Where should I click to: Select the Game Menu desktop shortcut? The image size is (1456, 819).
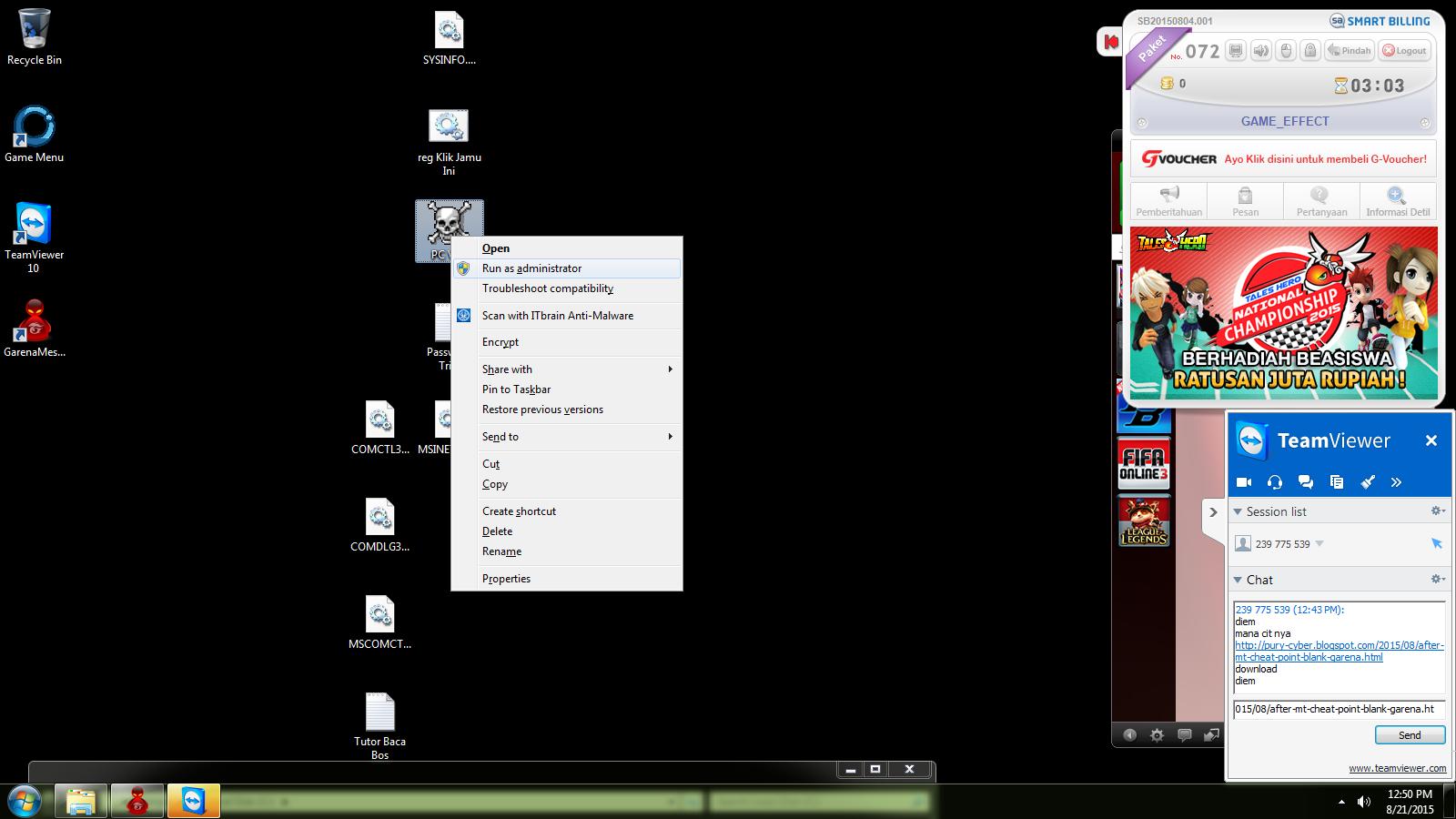[34, 135]
